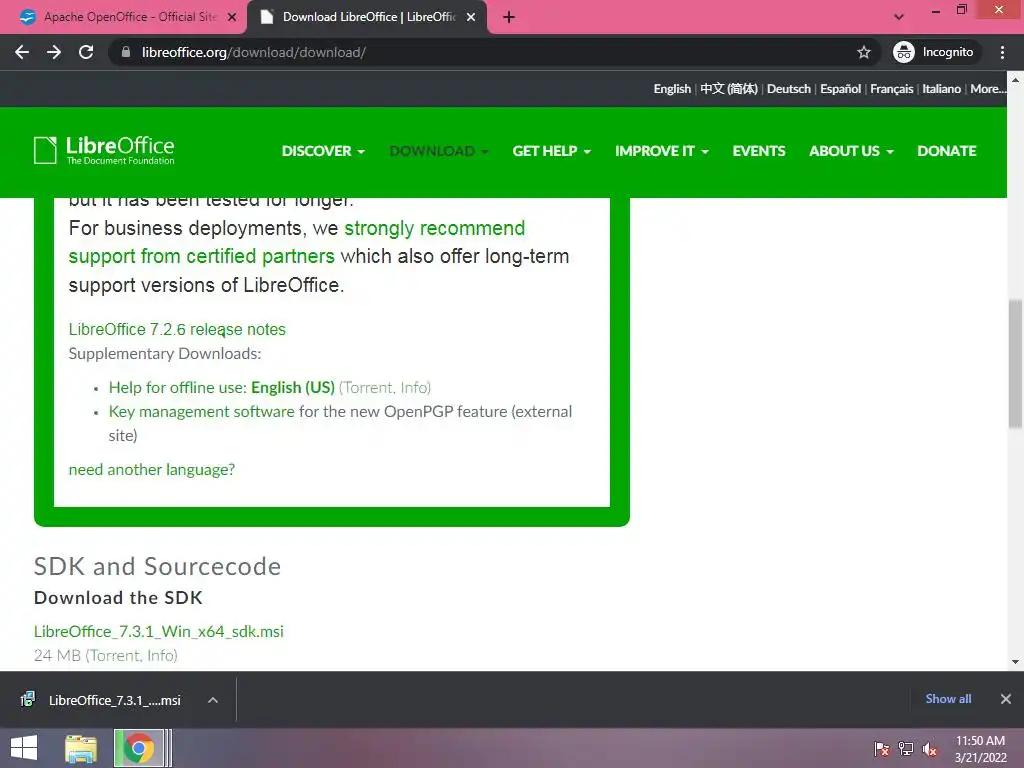Go back to the previous page
Image resolution: width=1024 pixels, height=768 pixels.
[22, 52]
